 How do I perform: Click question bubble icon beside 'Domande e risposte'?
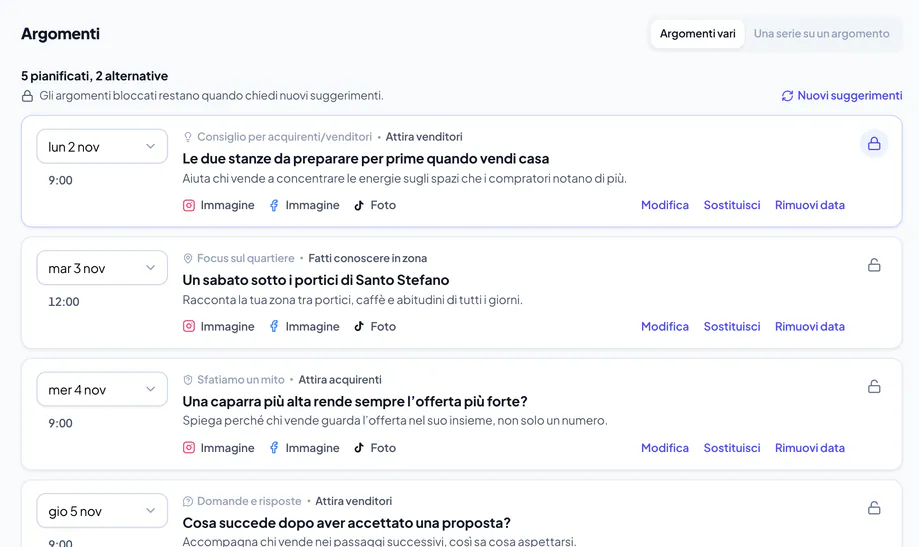[x=188, y=501]
